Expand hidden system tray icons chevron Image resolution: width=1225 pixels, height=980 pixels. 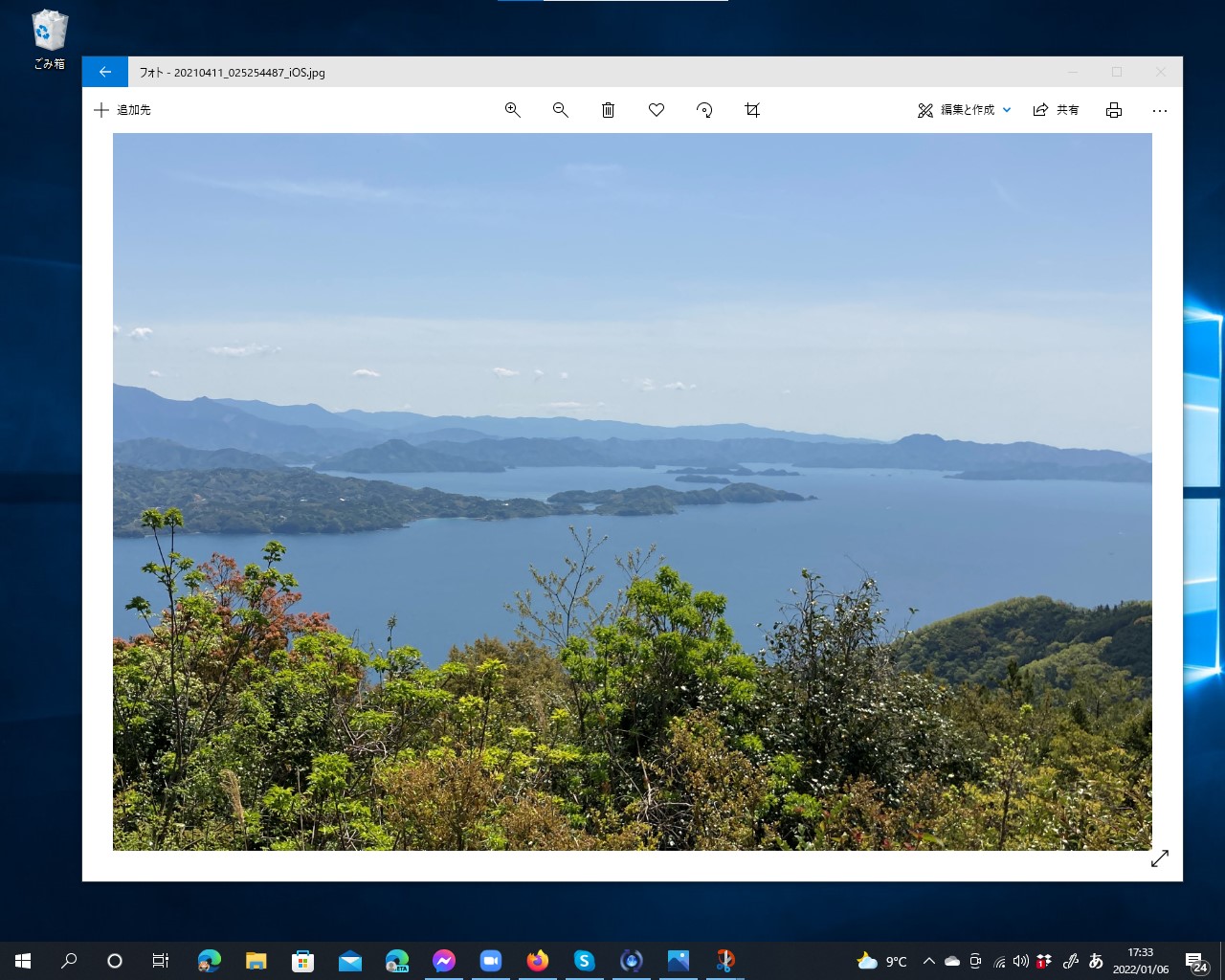pos(928,961)
